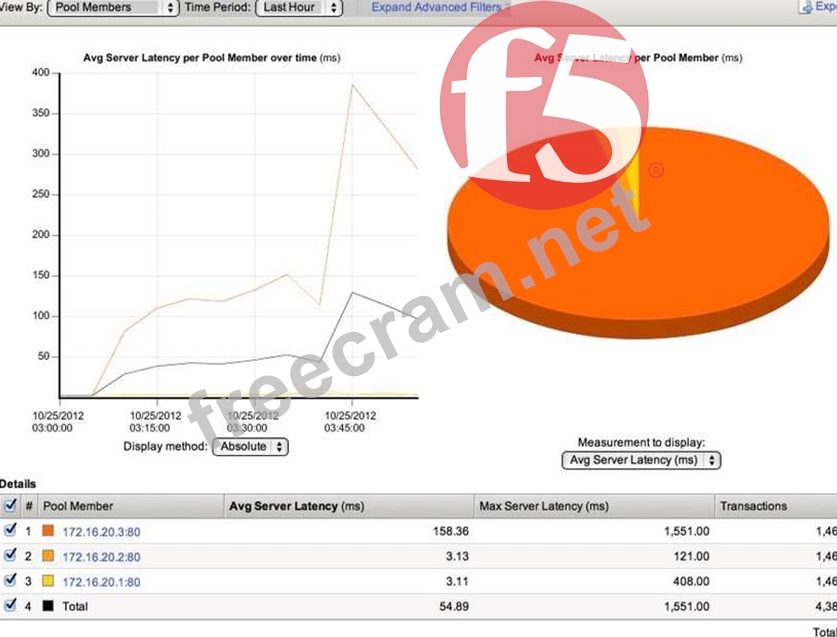Screen dimensions: 837x637
Task: Click max latency 1,551.00 in row 1
Action: [686, 531]
